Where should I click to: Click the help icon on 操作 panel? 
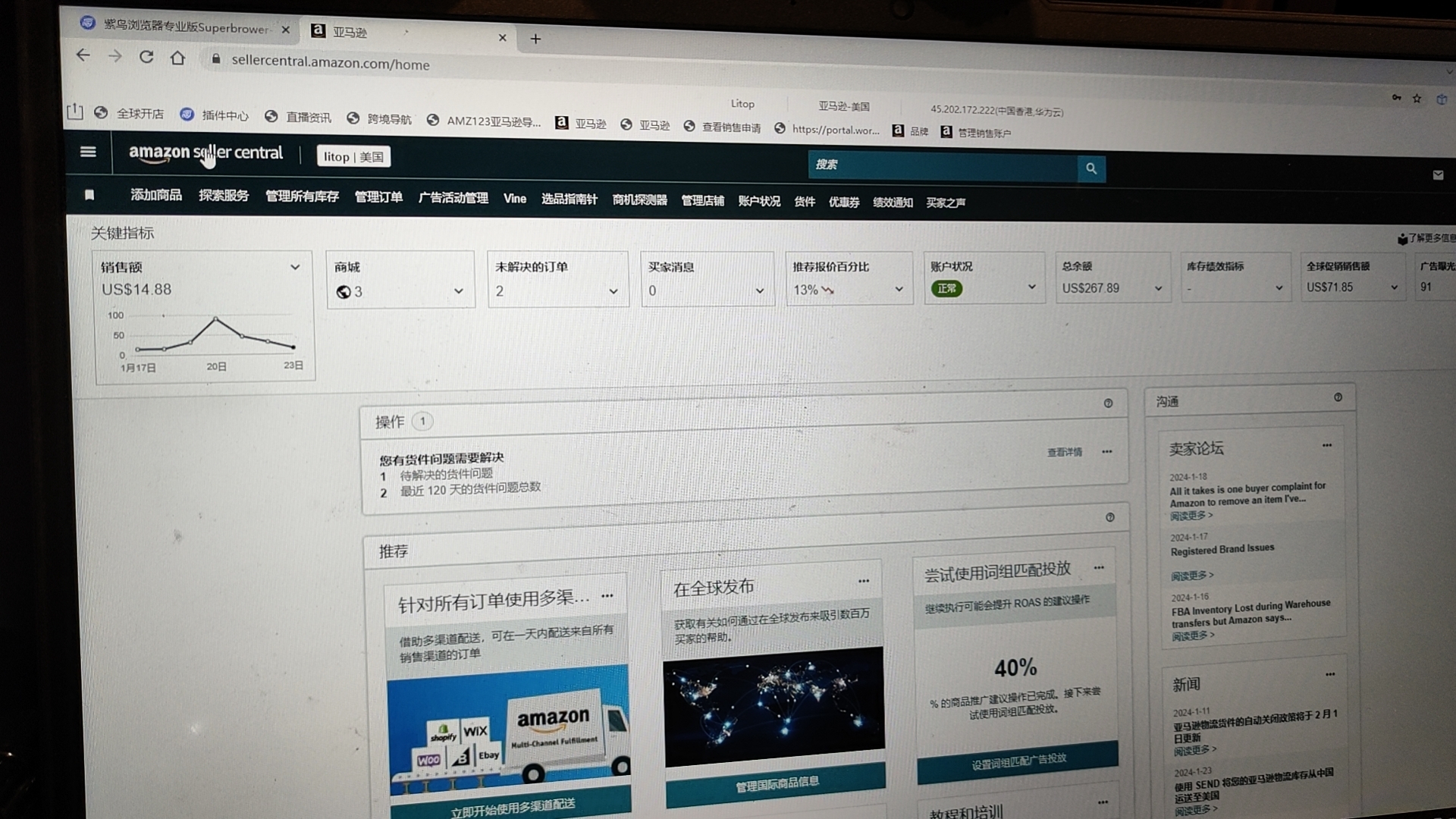(1108, 403)
